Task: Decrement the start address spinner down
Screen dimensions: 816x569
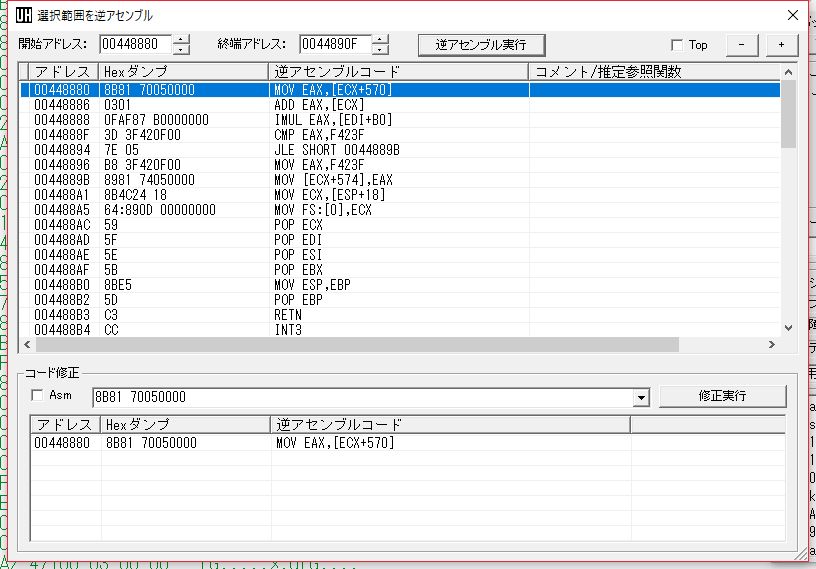Action: click(x=181, y=49)
